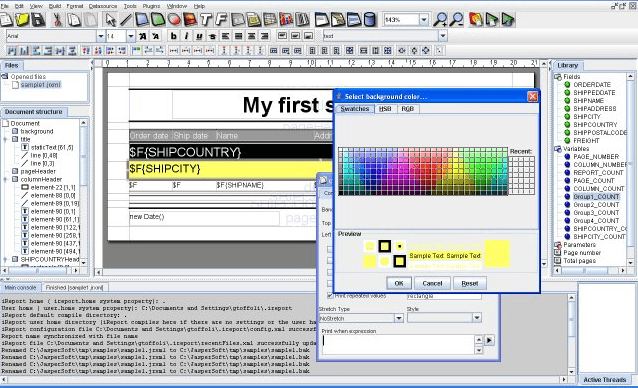
Task: Toggle underline formatting
Action: 199,36
